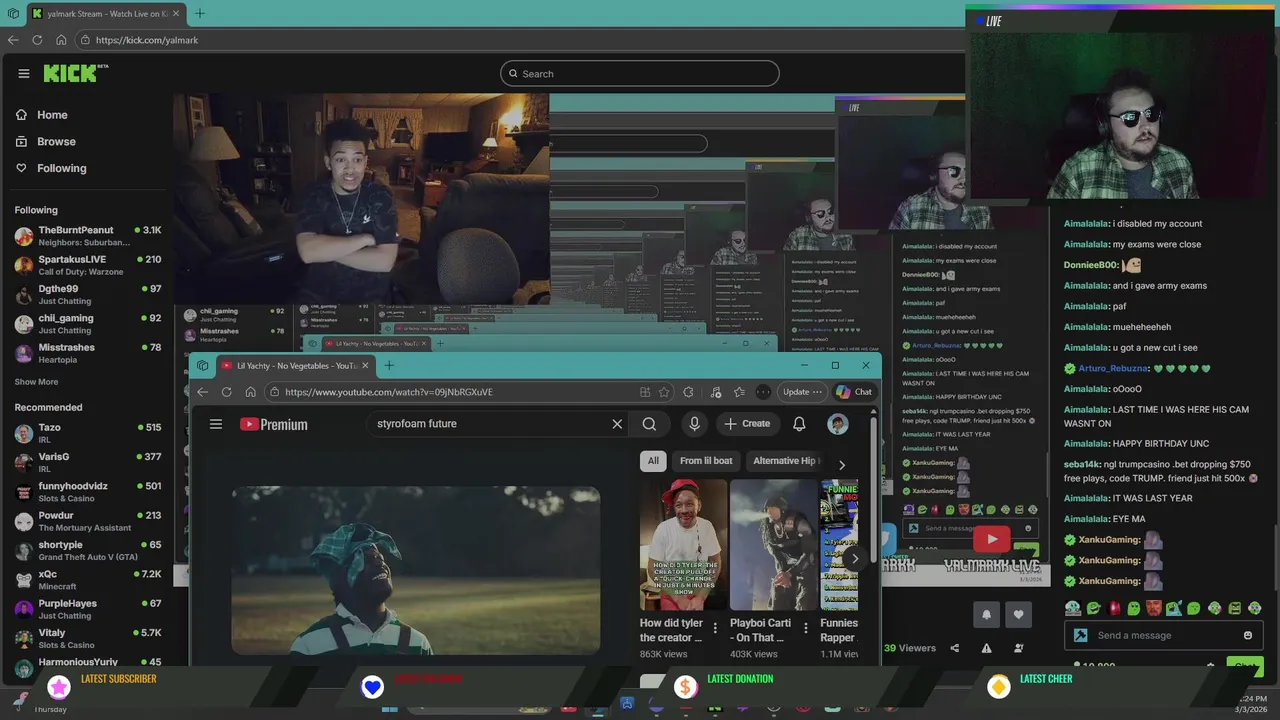Open YouTube notifications bell
The width and height of the screenshot is (1280, 720).
click(x=799, y=424)
